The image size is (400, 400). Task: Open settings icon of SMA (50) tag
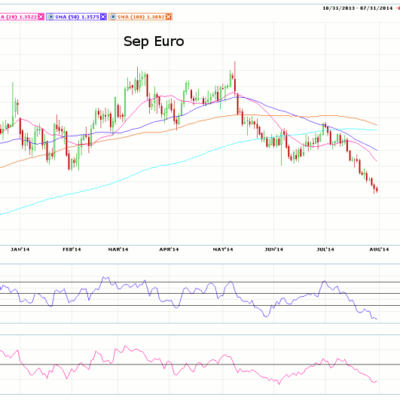click(51, 17)
